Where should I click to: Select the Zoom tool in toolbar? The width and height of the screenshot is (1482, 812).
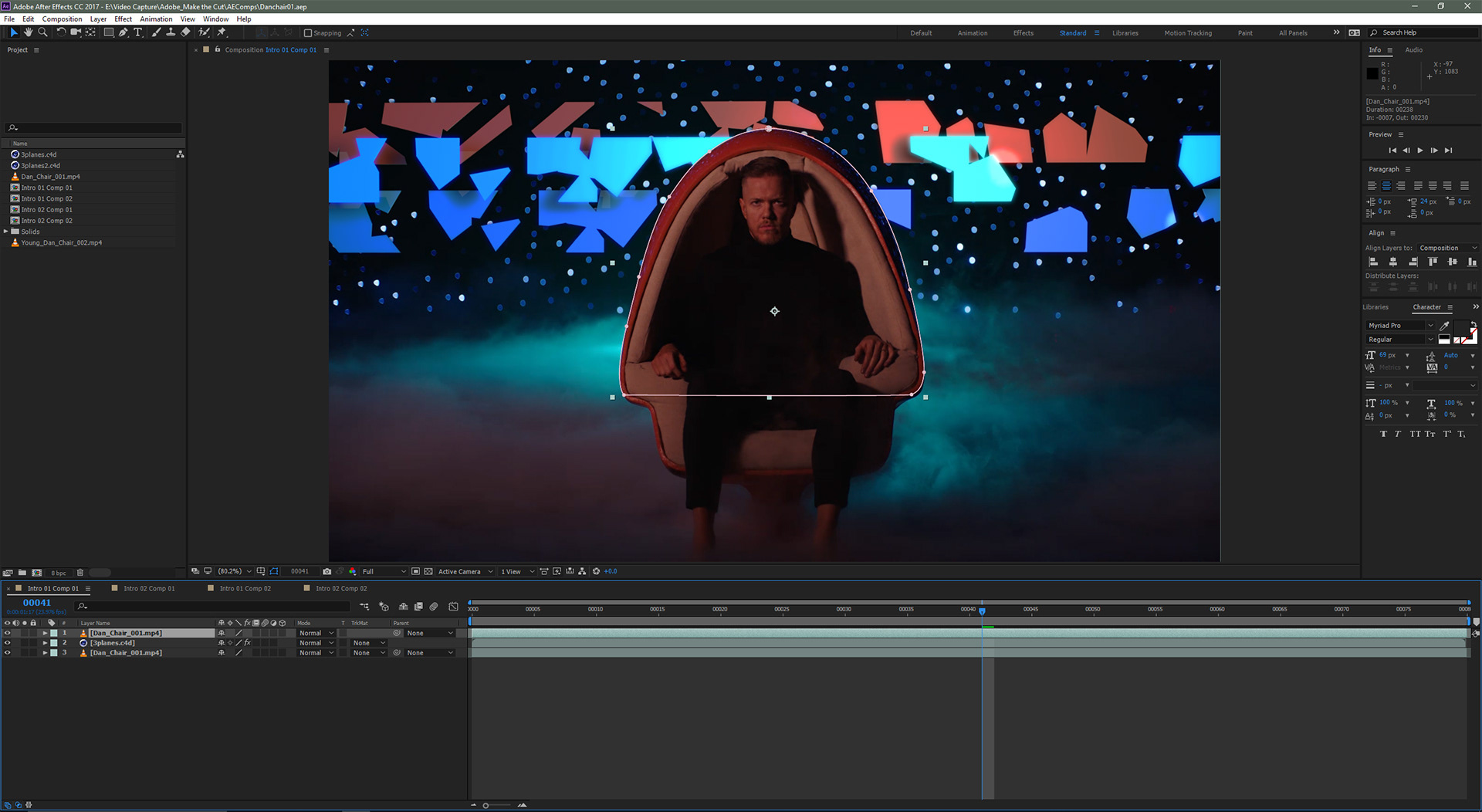pyautogui.click(x=42, y=32)
